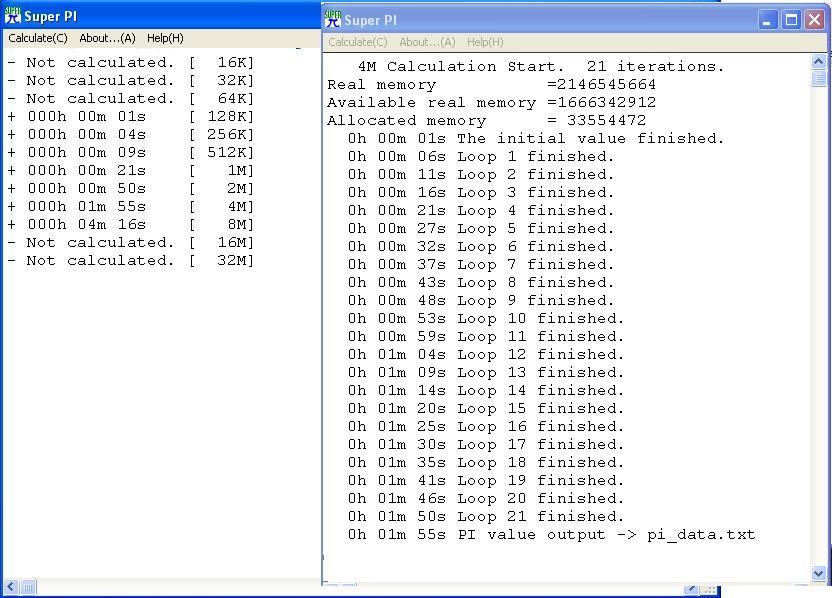Image resolution: width=840 pixels, height=598 pixels.
Task: Select the 8M result row
Action: click(130, 225)
